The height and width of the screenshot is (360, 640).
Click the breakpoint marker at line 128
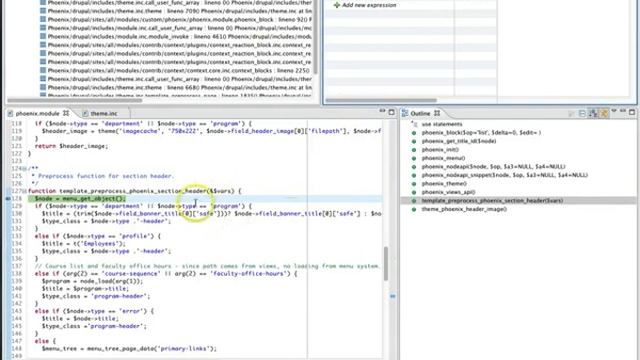[x=8, y=199]
